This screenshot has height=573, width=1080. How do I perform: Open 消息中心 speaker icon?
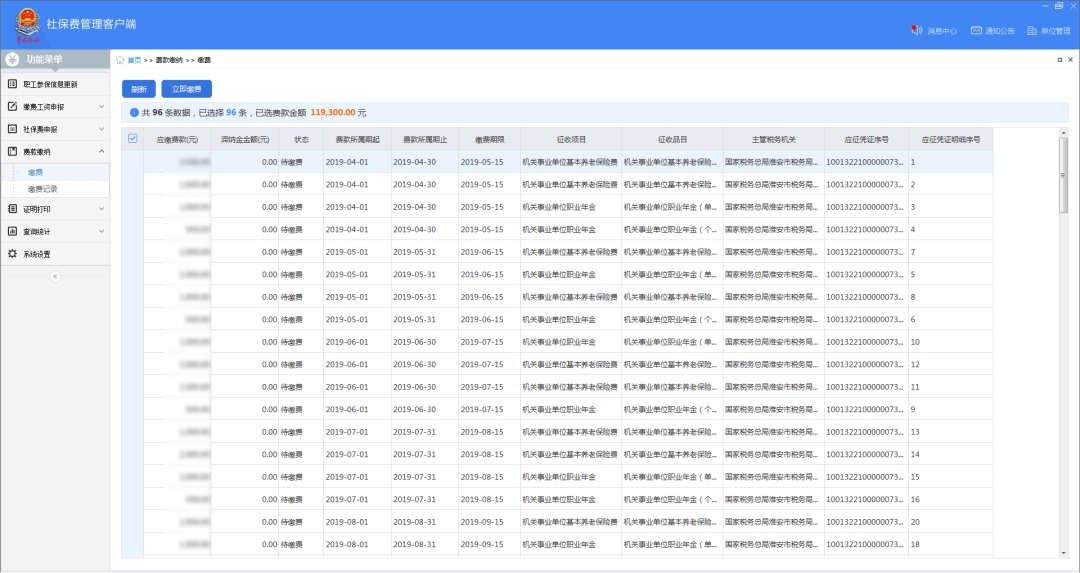916,30
